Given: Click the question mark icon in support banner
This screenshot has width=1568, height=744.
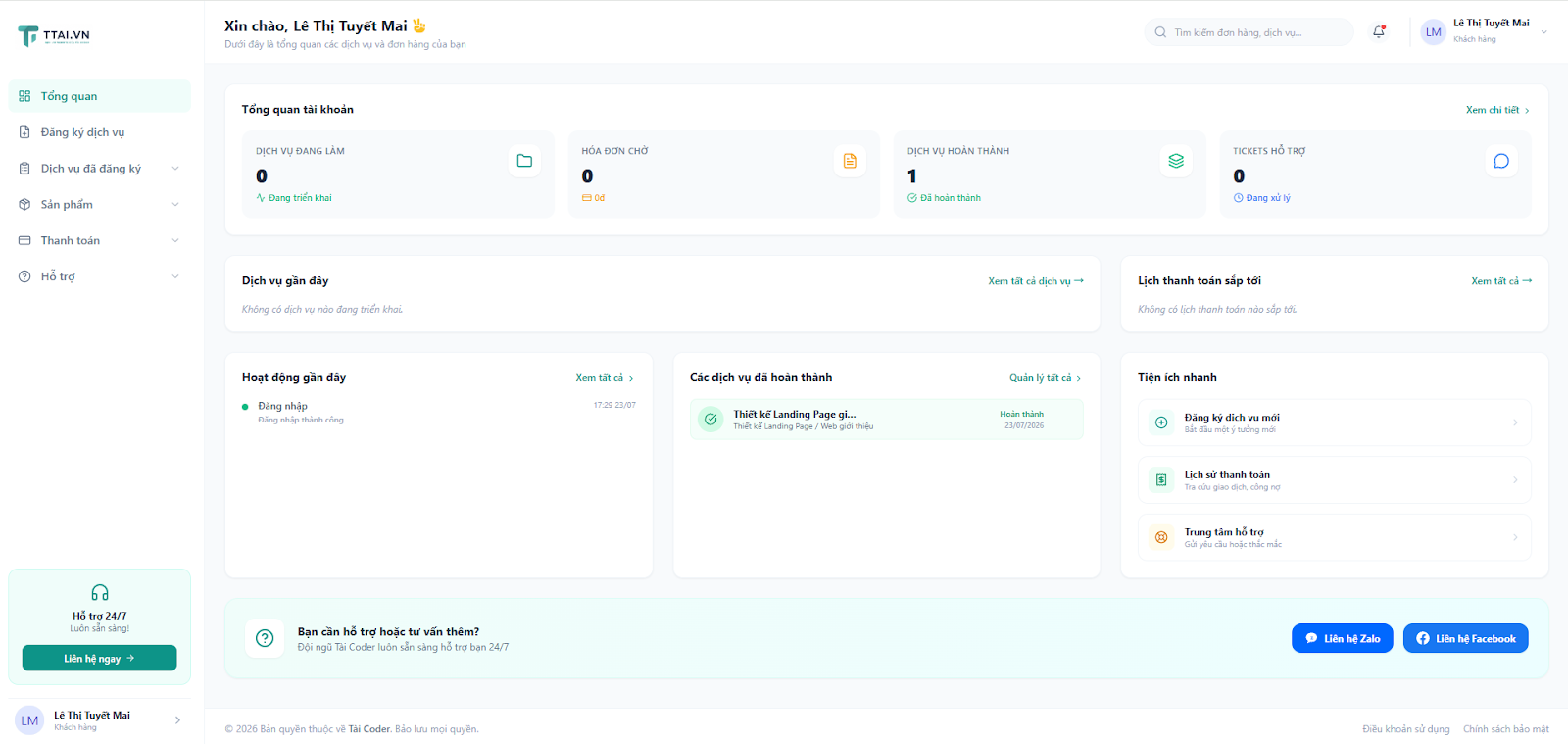Looking at the screenshot, I should point(265,638).
